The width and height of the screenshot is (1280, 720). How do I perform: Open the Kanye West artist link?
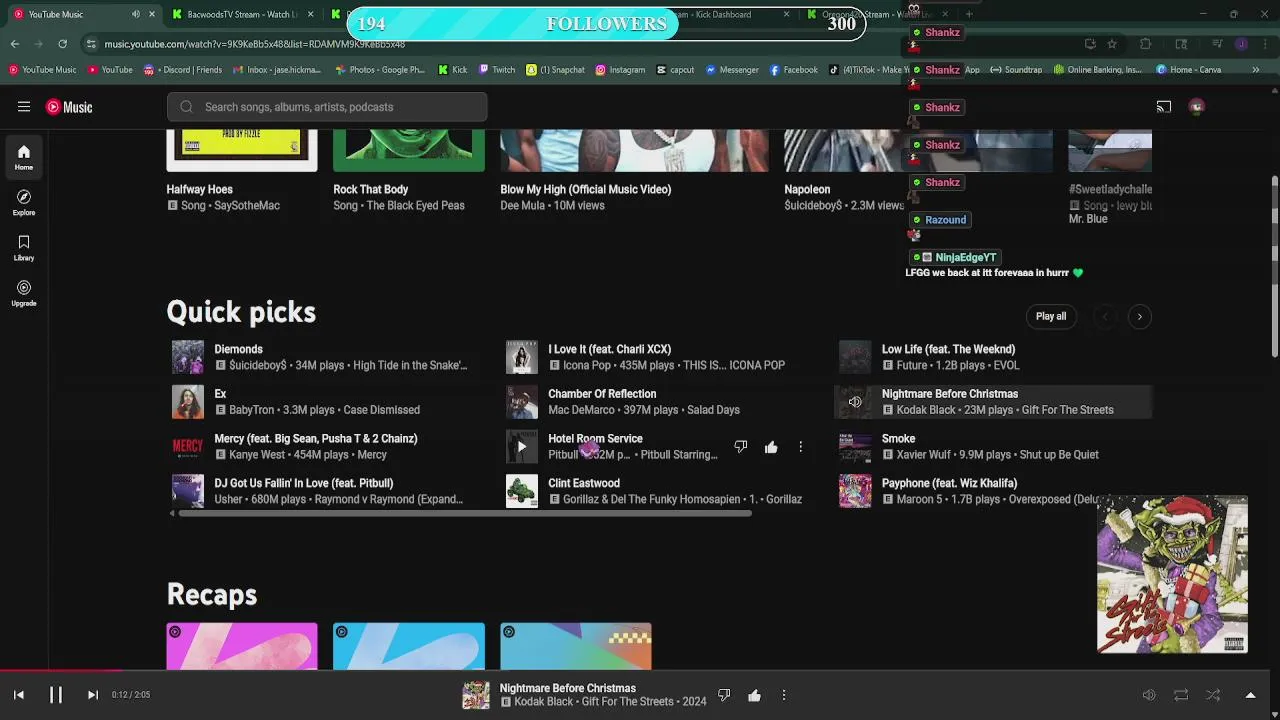(x=257, y=455)
